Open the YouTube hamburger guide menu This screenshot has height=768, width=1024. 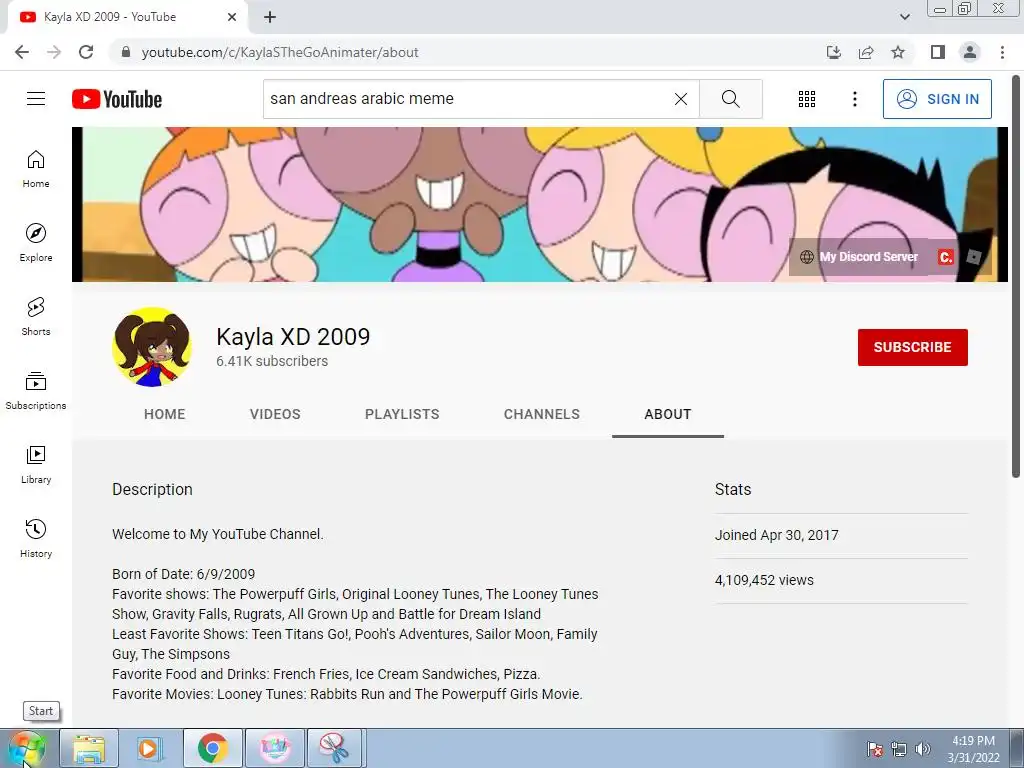(36, 99)
